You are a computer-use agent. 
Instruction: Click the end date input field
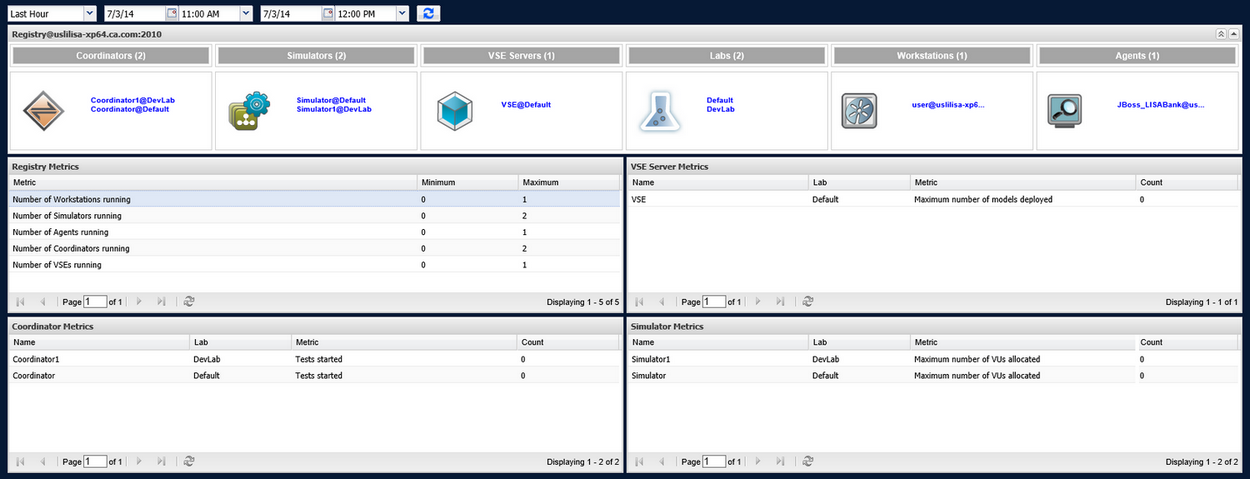[x=291, y=14]
